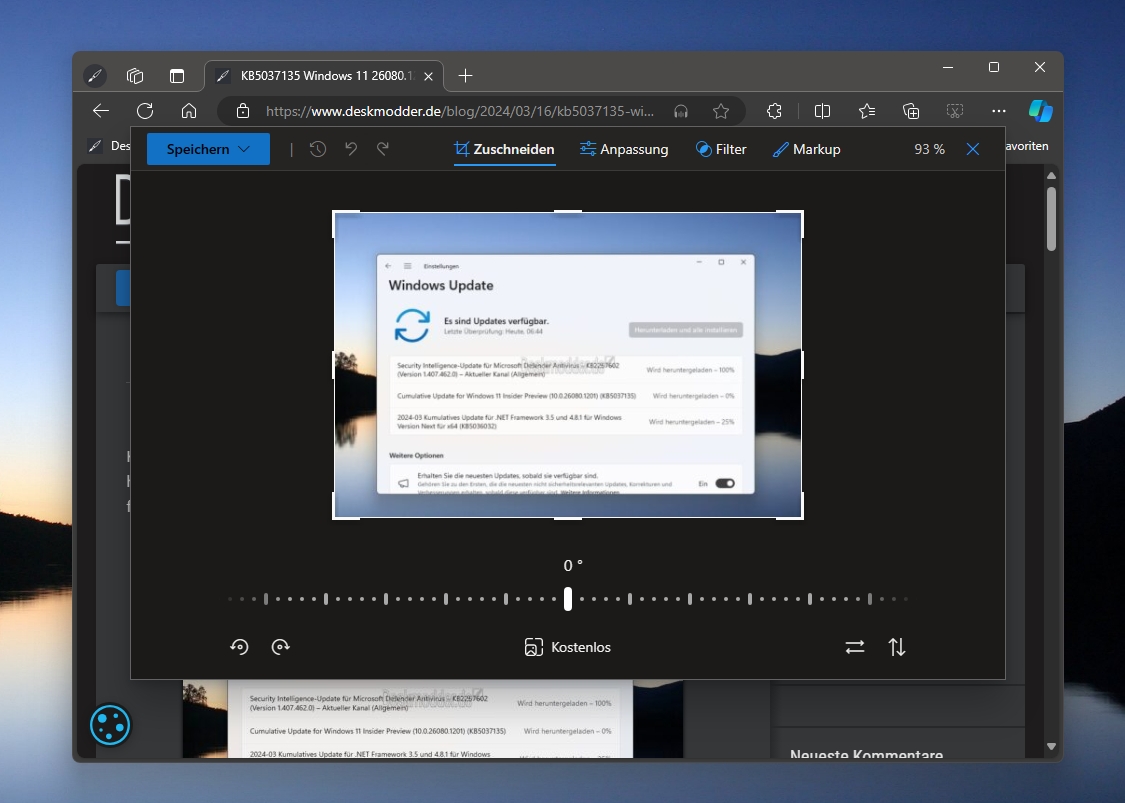Refresh the current page

(x=145, y=111)
